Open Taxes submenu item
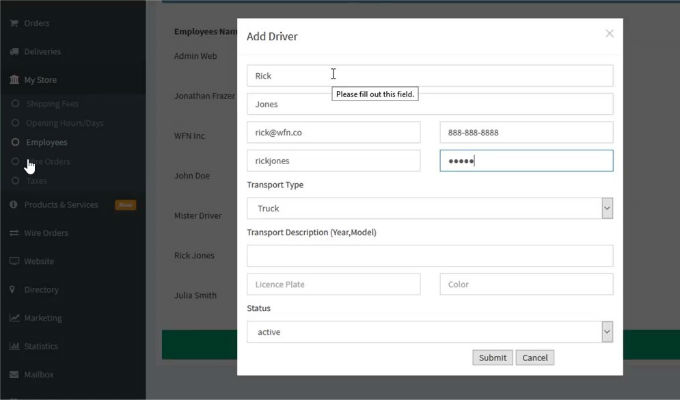This screenshot has height=400, width=680. 36,181
